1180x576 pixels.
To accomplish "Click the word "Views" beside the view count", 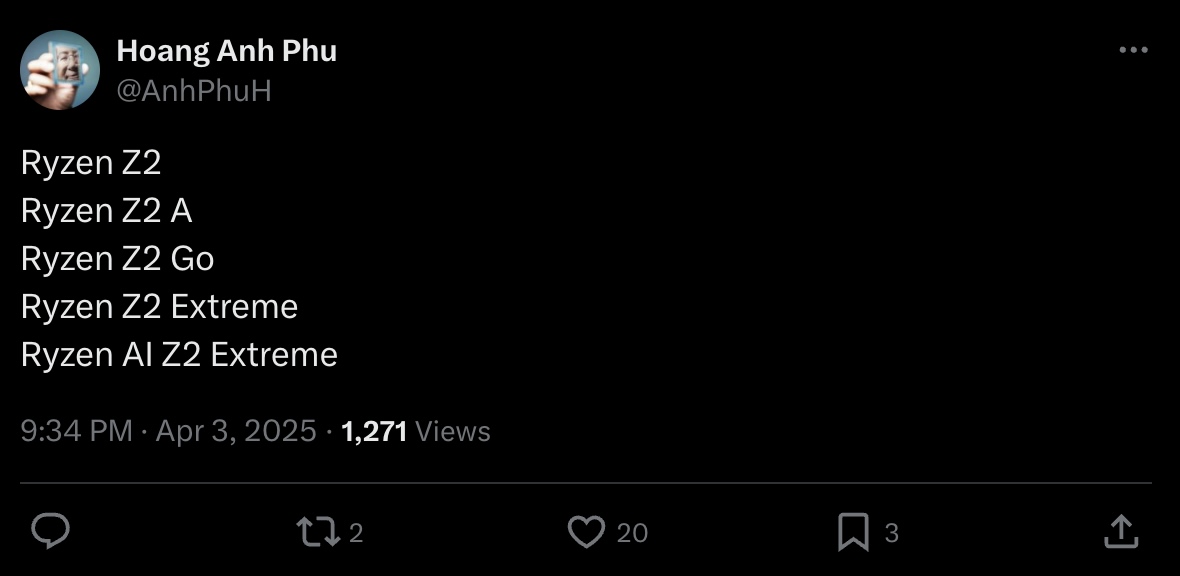I will click(x=452, y=431).
